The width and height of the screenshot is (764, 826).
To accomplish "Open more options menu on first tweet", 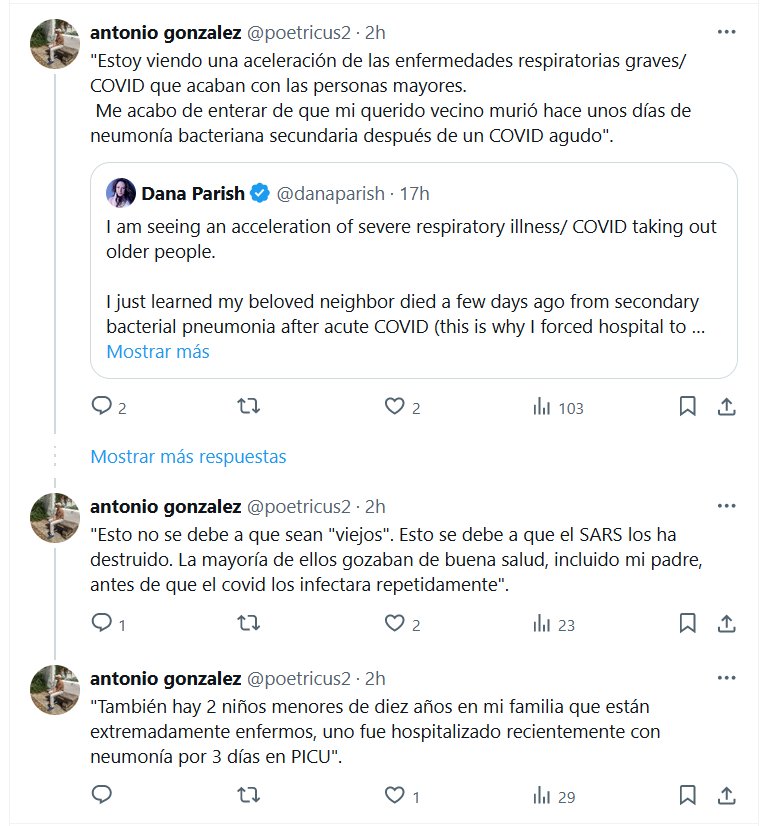I will tap(727, 31).
